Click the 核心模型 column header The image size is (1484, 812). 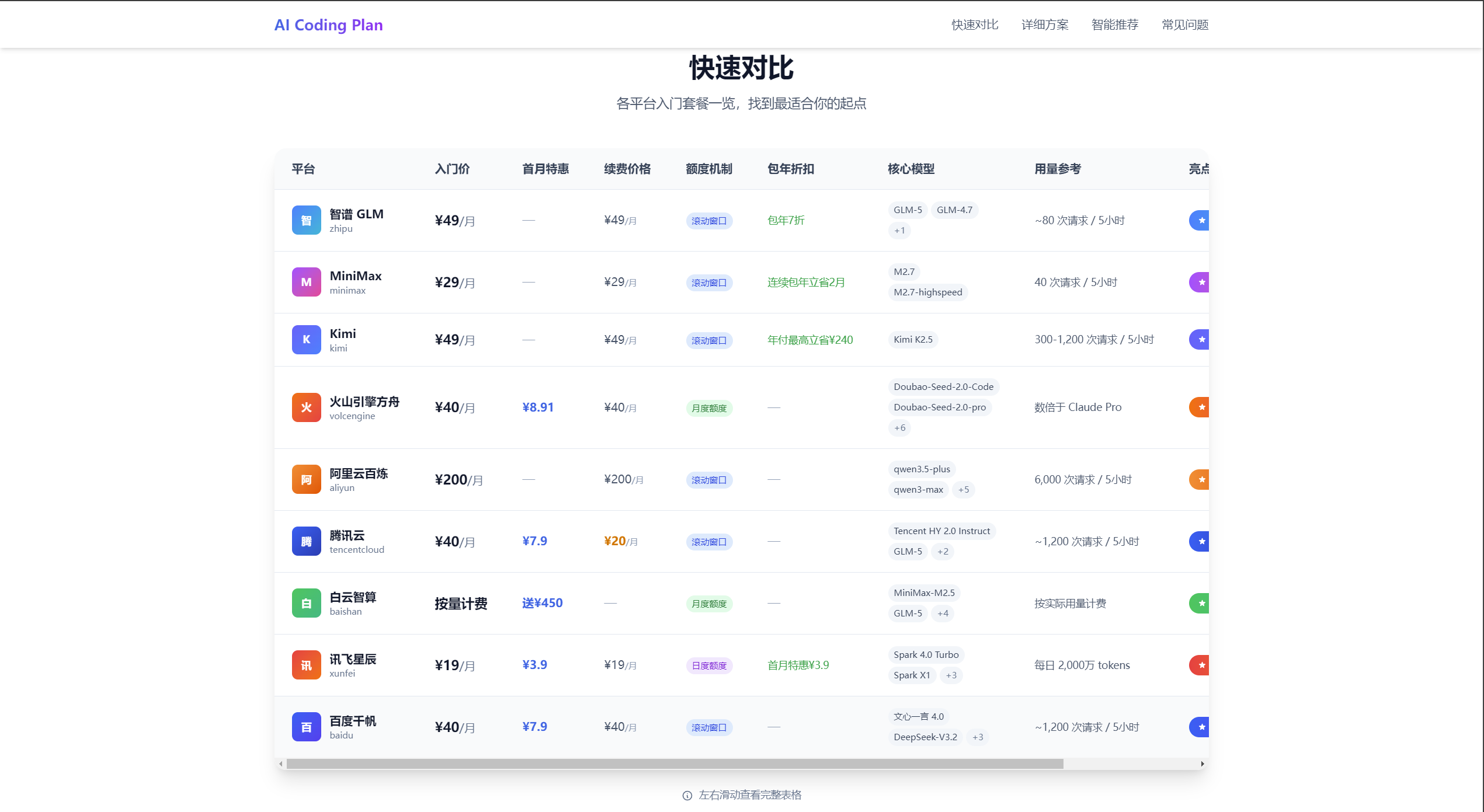point(911,169)
